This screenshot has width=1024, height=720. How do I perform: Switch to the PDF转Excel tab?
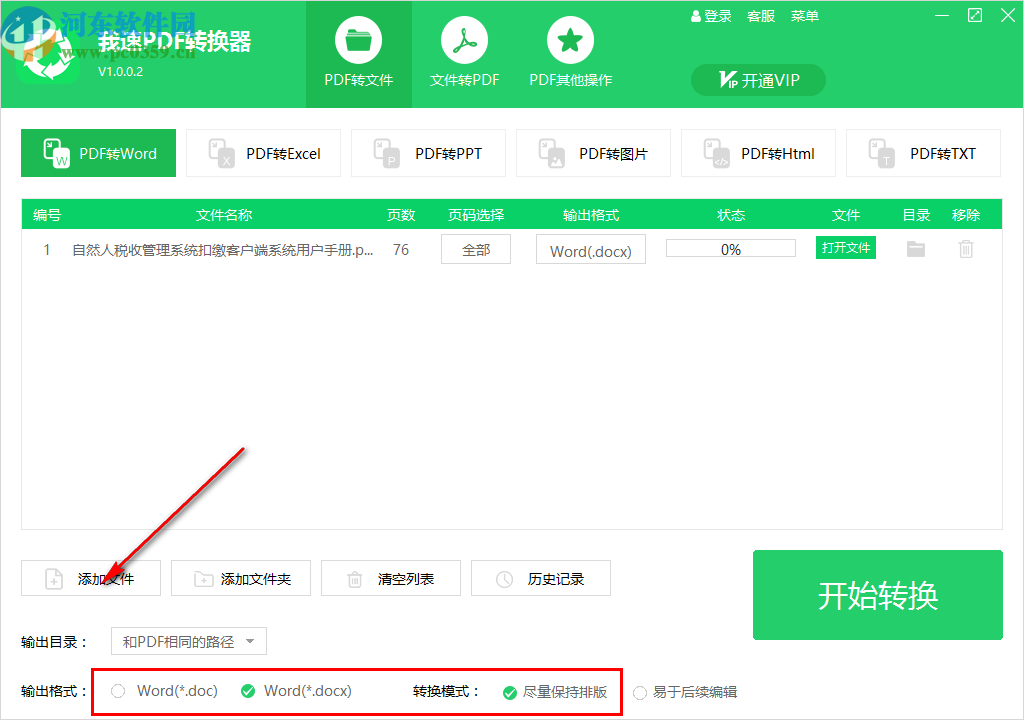tap(263, 153)
